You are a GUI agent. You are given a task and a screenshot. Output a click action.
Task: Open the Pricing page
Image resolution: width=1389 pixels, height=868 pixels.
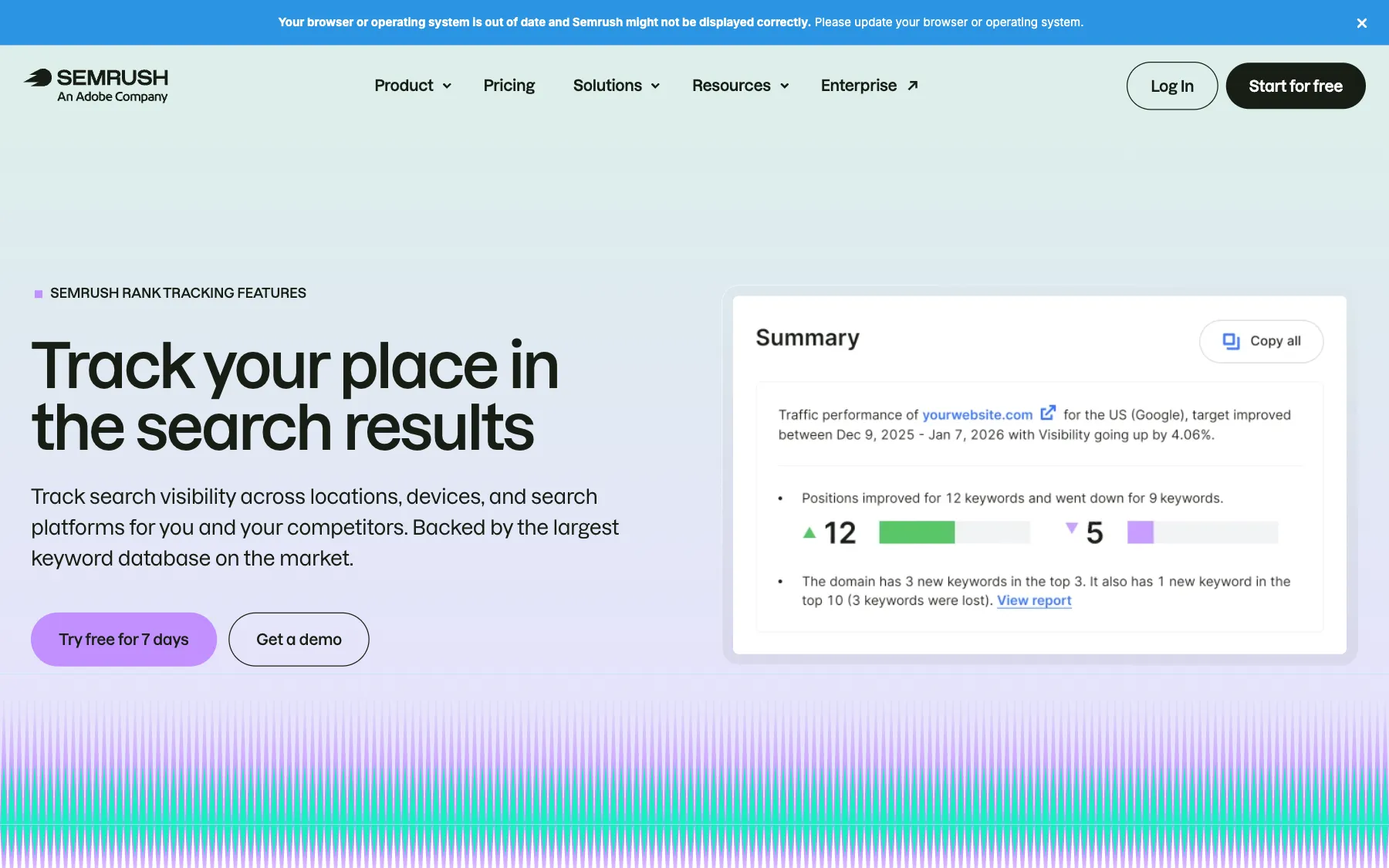(509, 86)
